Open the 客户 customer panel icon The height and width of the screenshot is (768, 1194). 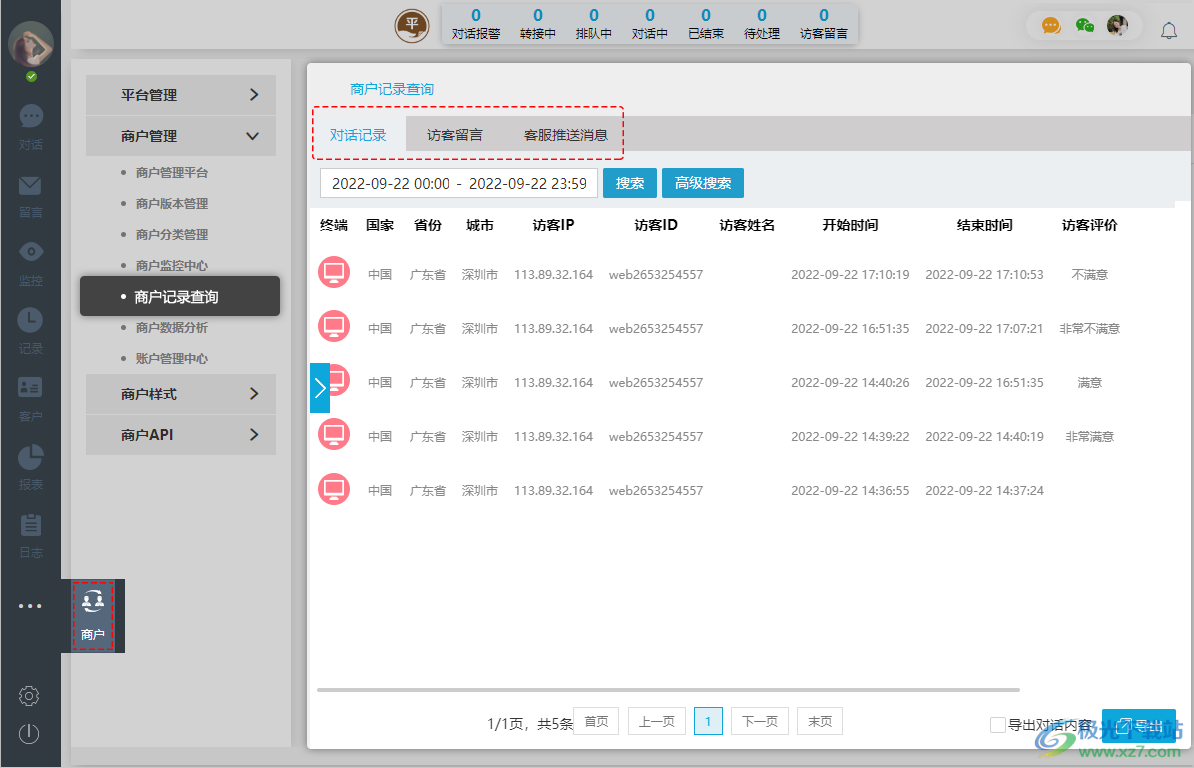pyautogui.click(x=31, y=388)
